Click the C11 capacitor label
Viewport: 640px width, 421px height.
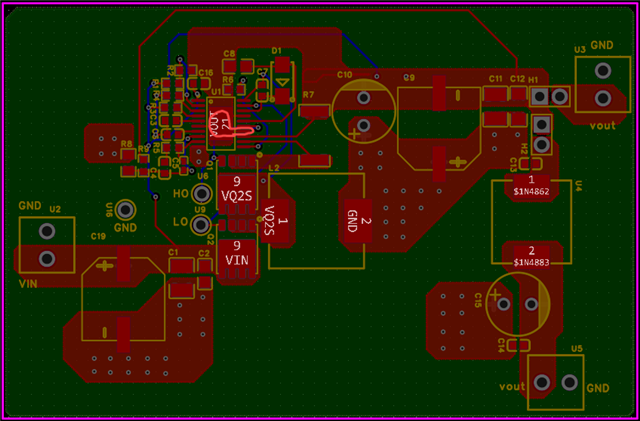(x=496, y=78)
